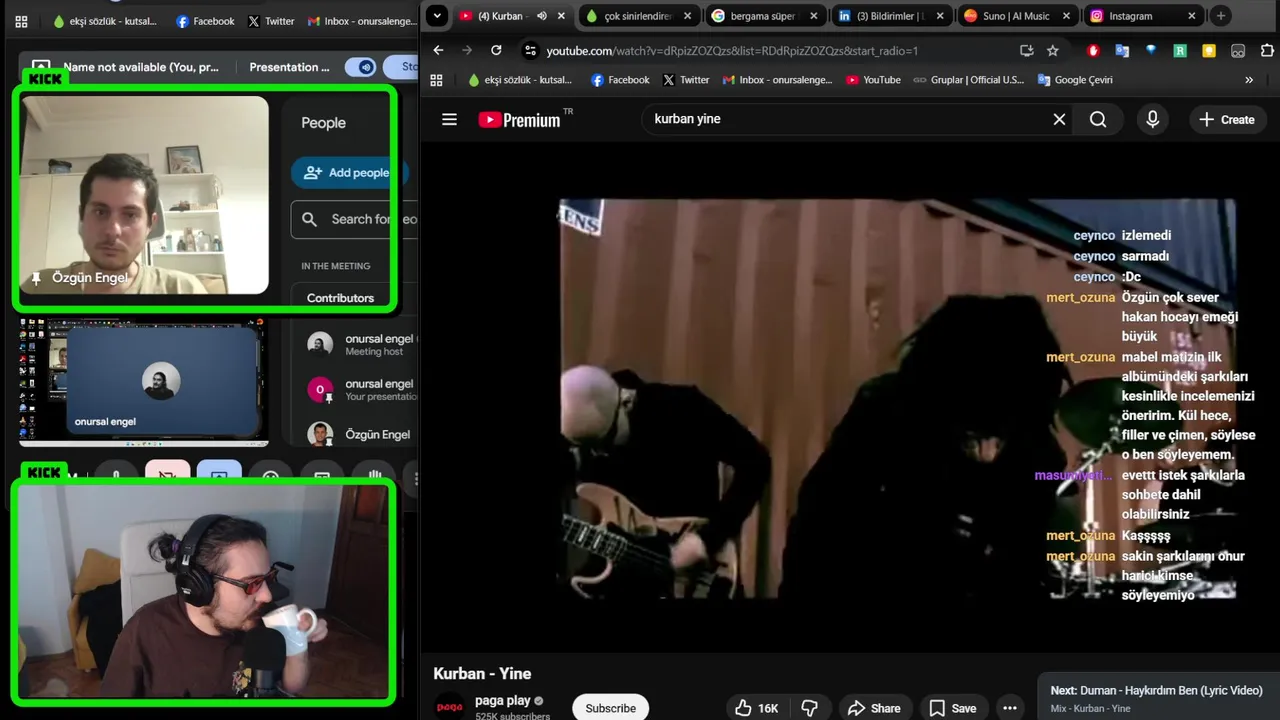Dislike the Kurban - Yine video
Screen dimensions: 1280x720
click(x=810, y=708)
